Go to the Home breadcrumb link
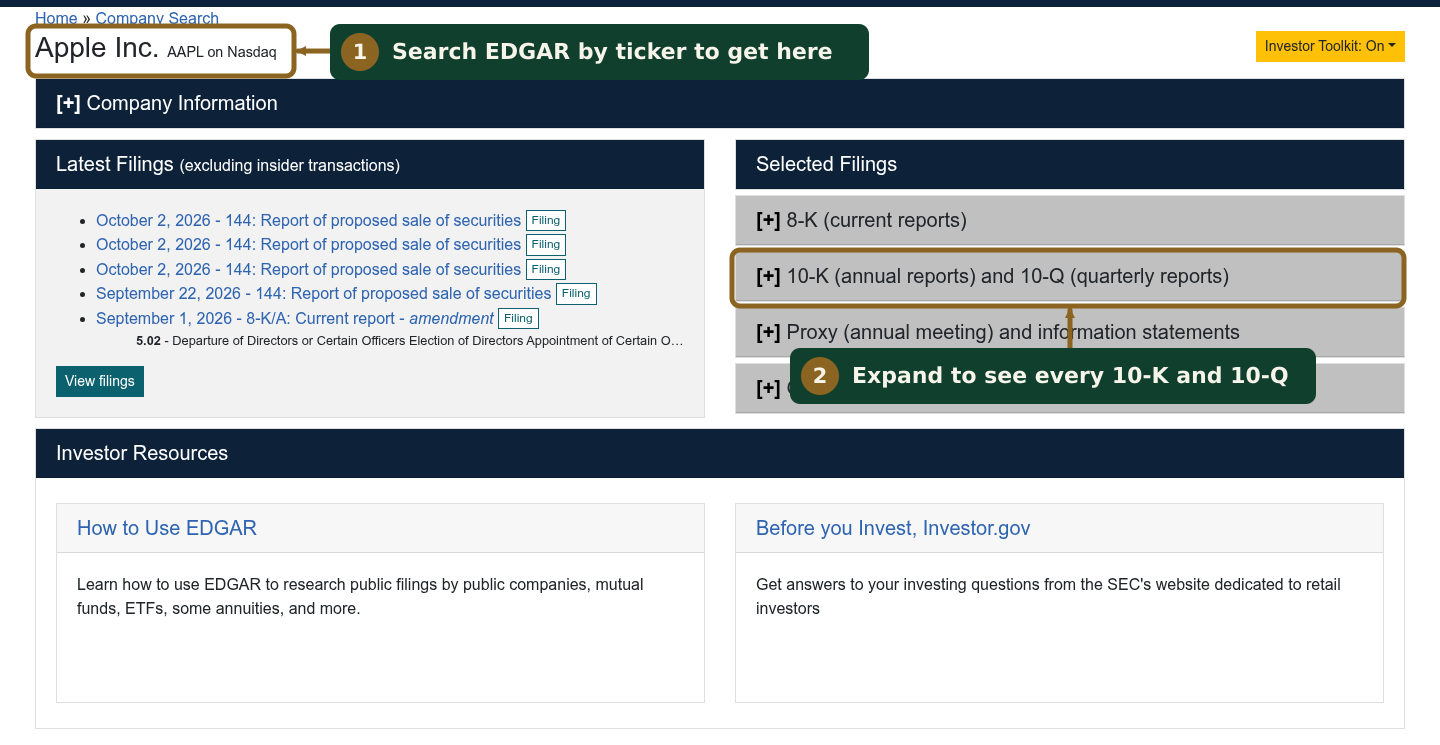The width and height of the screenshot is (1440, 745). click(56, 18)
